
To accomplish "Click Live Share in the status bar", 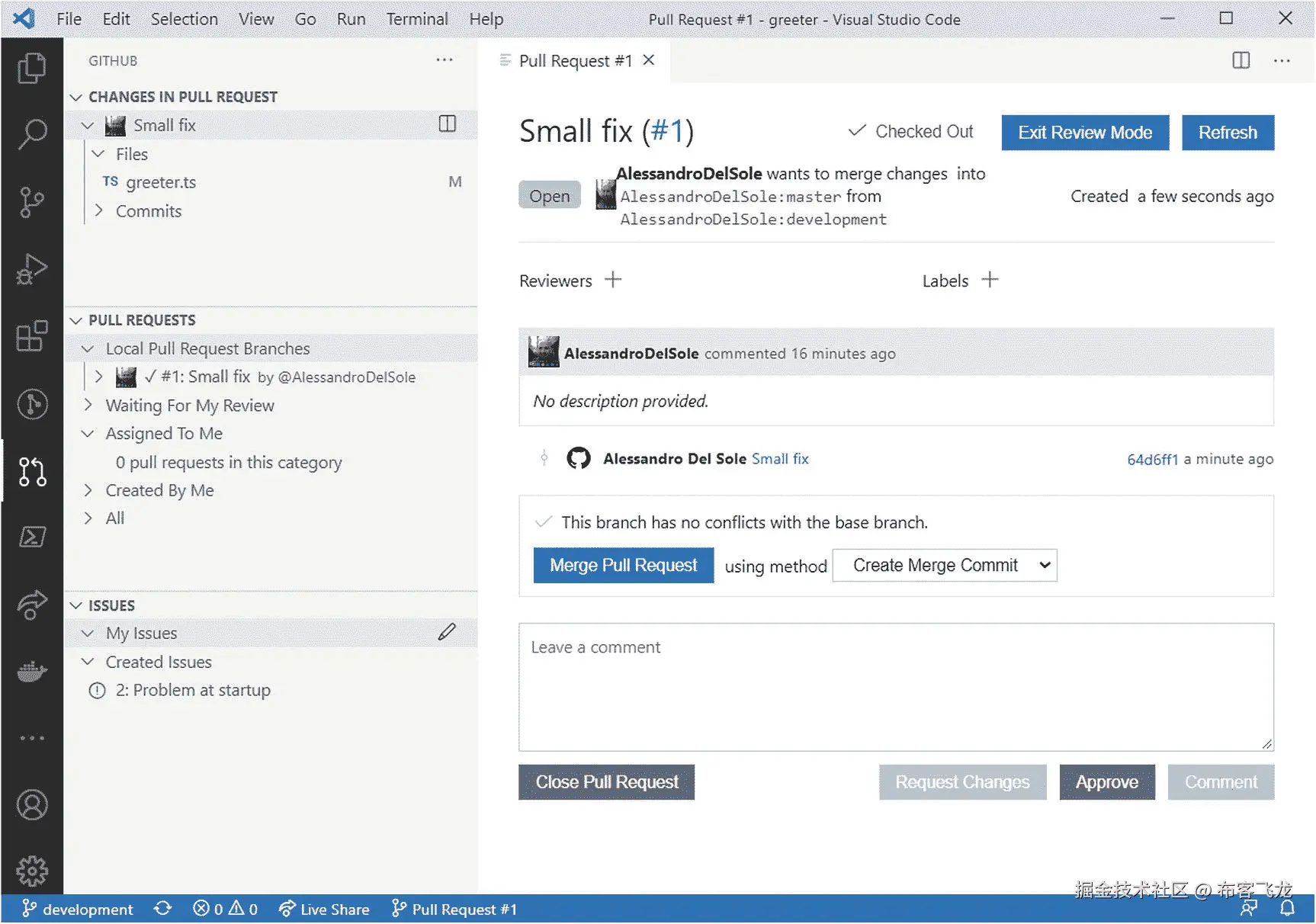I will click(324, 909).
